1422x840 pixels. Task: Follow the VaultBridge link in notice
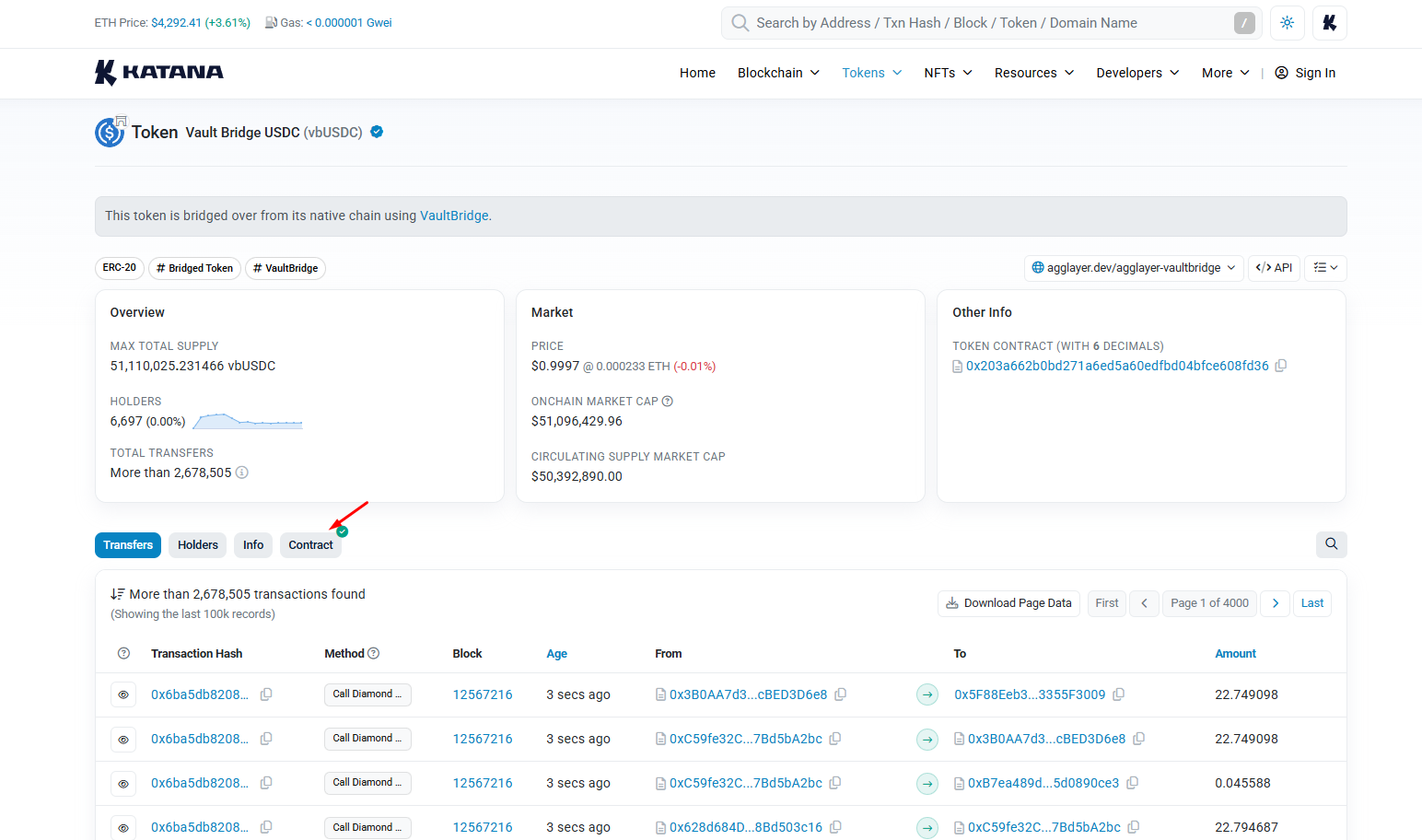[454, 216]
